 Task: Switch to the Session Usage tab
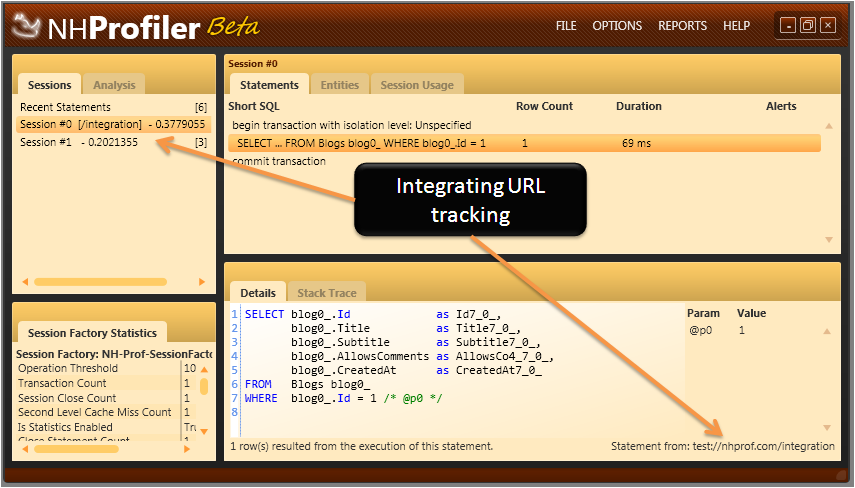click(x=417, y=85)
